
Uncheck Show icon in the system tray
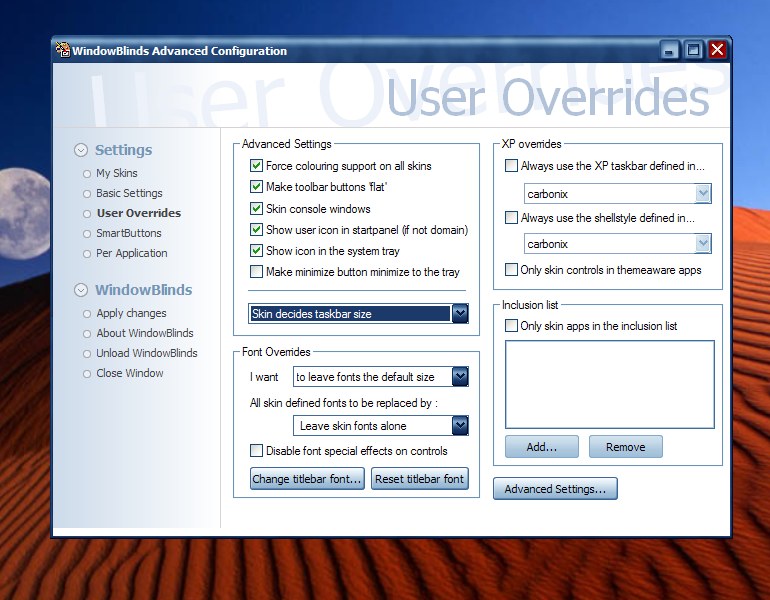[x=256, y=251]
